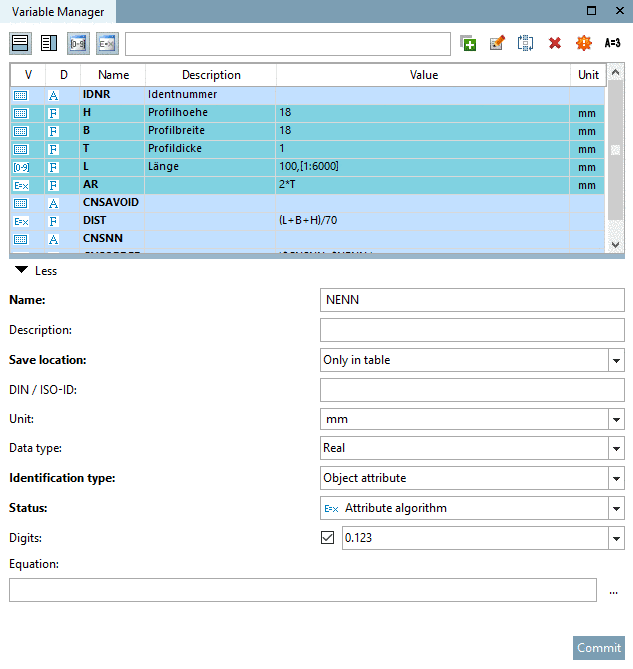Image resolution: width=633 pixels, height=669 pixels.
Task: Click the table scrollbar down arrow
Action: [x=615, y=244]
